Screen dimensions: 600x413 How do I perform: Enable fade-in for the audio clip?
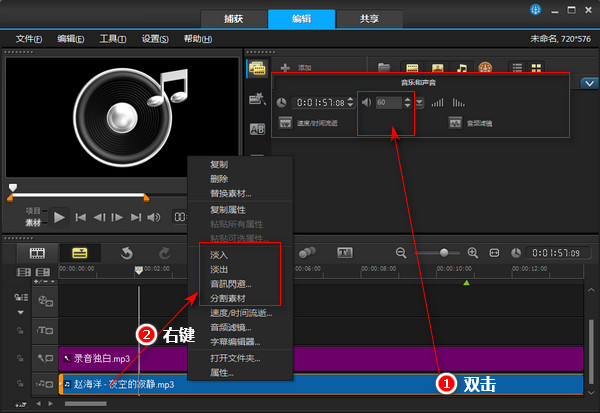click(x=437, y=103)
